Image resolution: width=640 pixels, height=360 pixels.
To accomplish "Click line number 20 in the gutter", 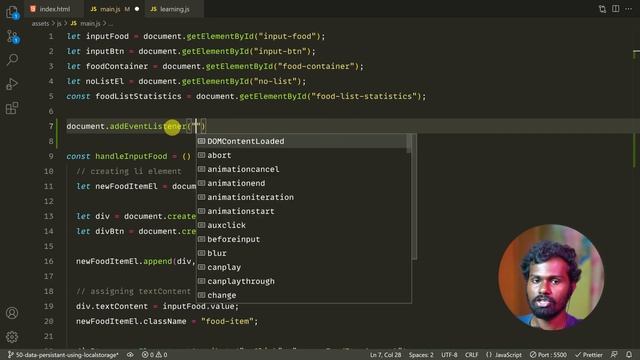I will click(x=49, y=321).
